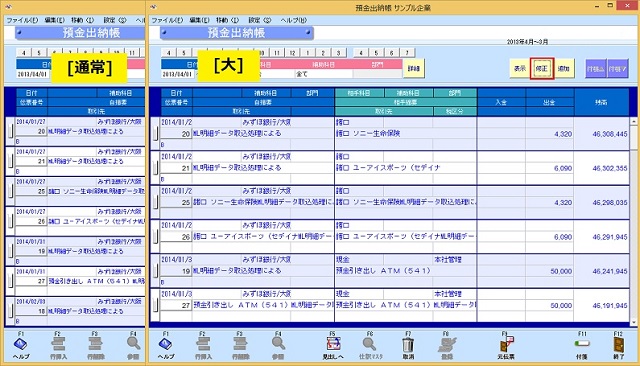Open 設定(S) menu in right window

[x=259, y=20]
